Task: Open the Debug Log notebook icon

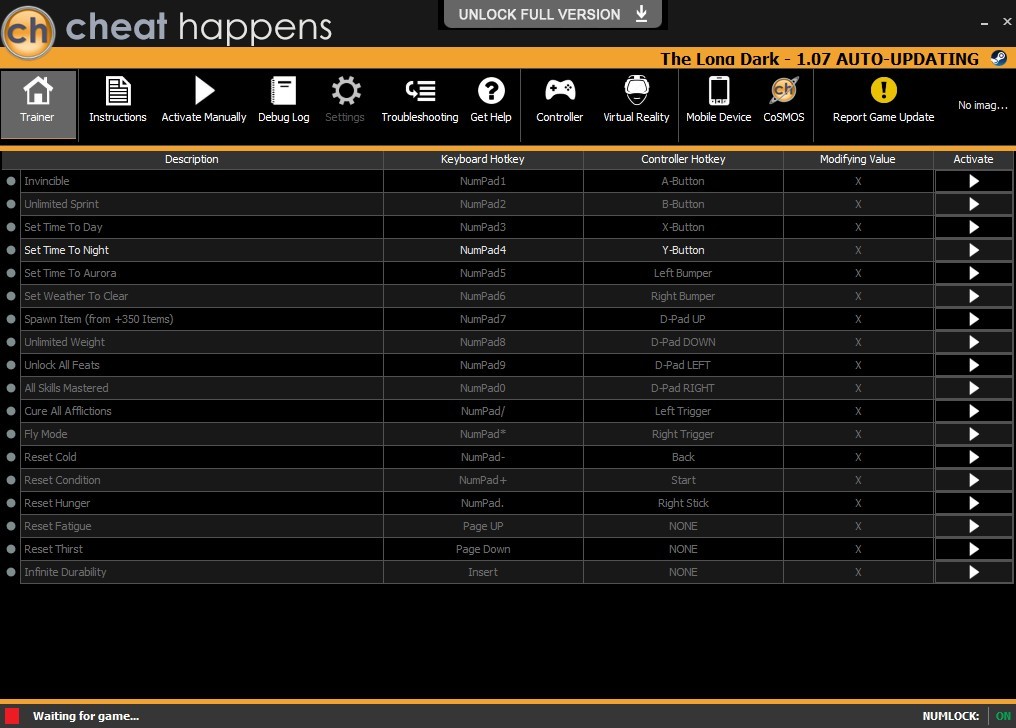Action: coord(283,91)
